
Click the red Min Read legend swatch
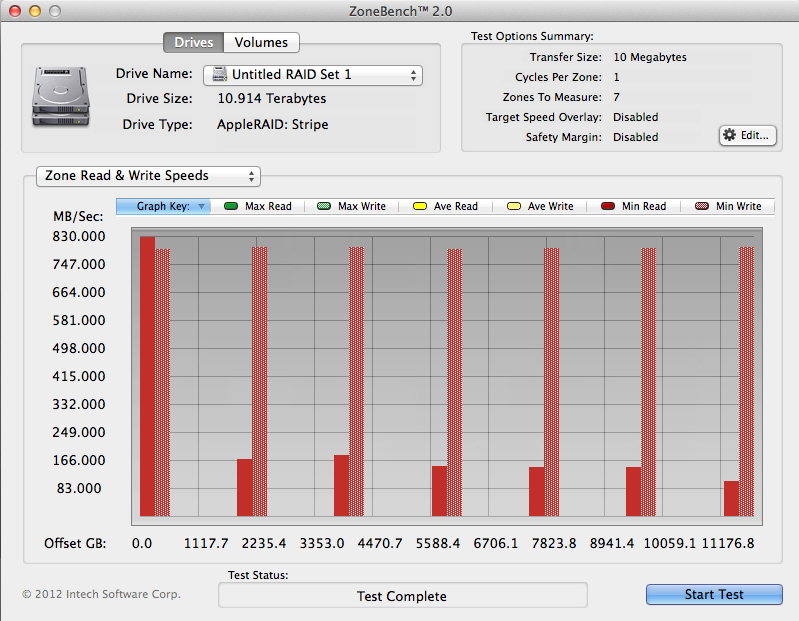coord(607,206)
